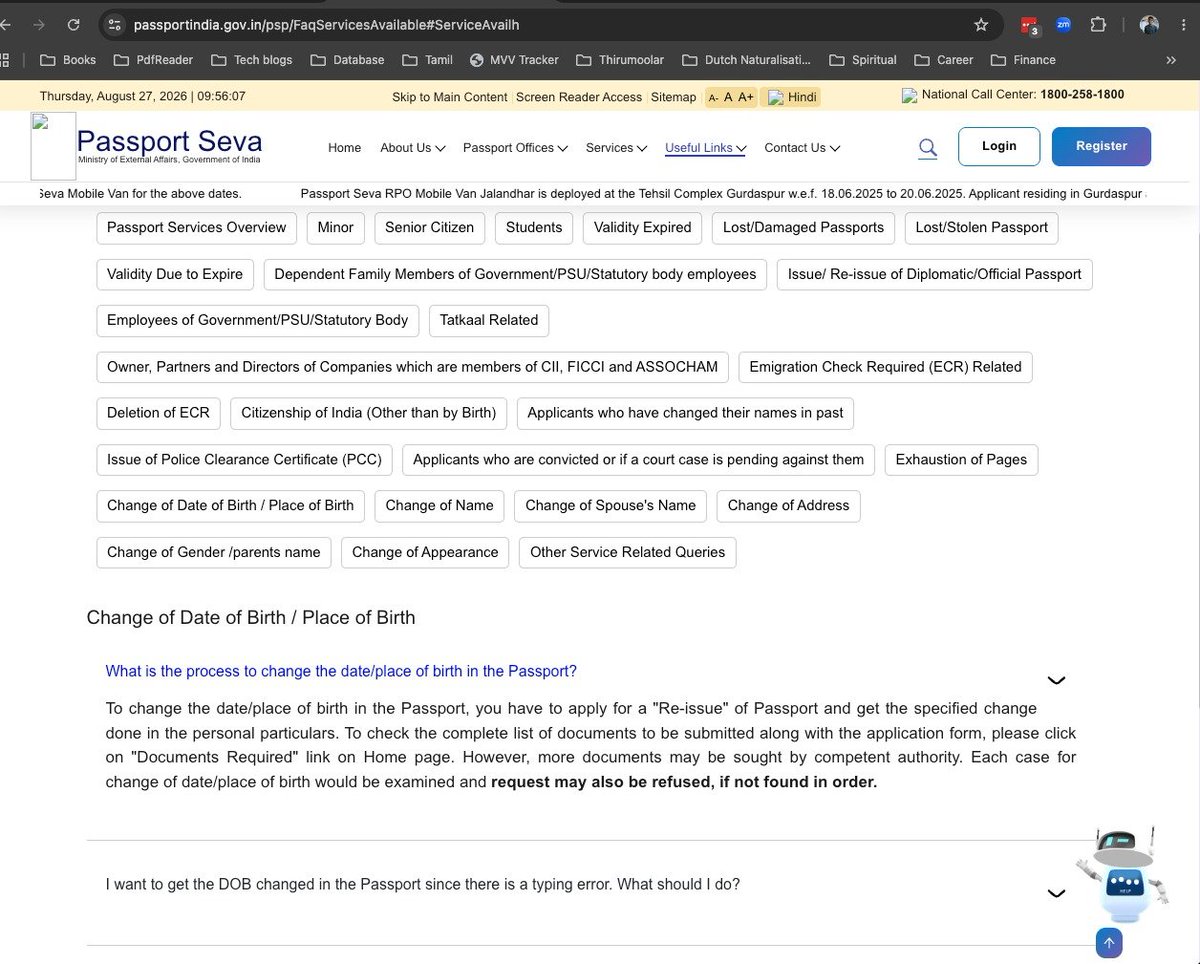Open the site search magnifier icon
The height and width of the screenshot is (964, 1200).
pos(928,148)
